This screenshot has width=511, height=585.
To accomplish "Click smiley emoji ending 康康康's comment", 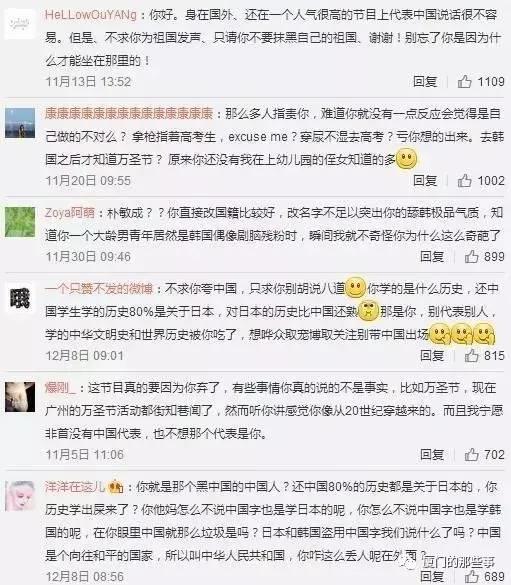I will (406, 159).
